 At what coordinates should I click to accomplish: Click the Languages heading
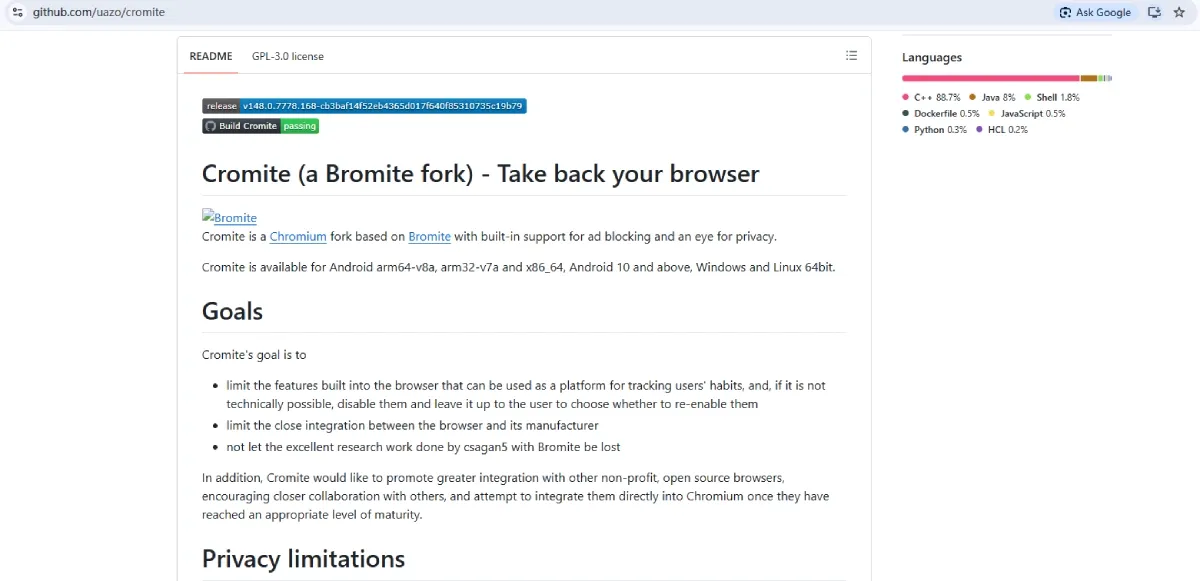(x=932, y=57)
